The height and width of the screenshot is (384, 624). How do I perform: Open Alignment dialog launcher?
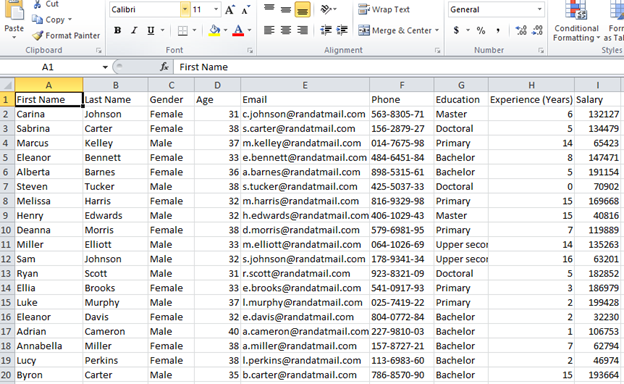coord(437,51)
